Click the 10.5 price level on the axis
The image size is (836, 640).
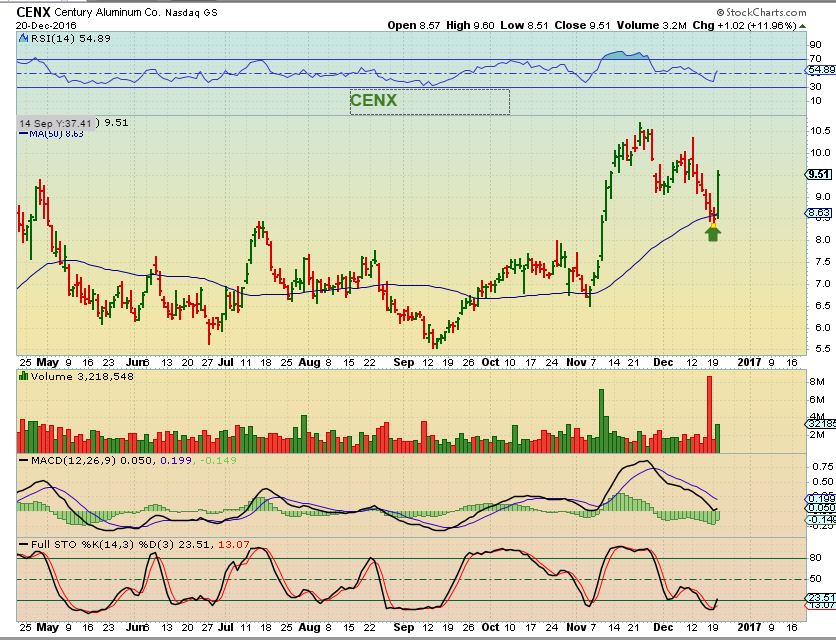[819, 131]
